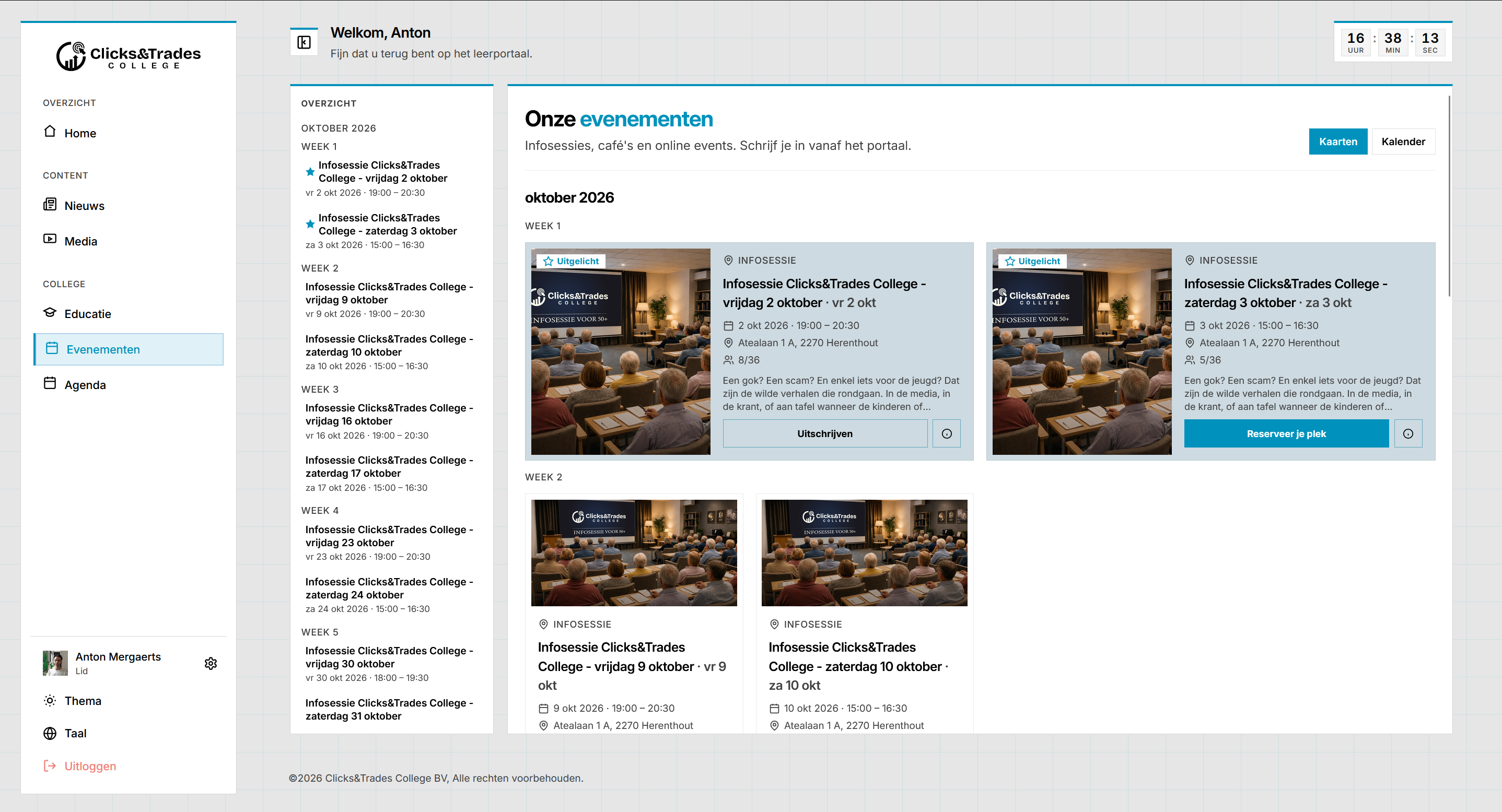This screenshot has width=1502, height=812.
Task: Log out via Uitloggen link
Action: coord(90,766)
